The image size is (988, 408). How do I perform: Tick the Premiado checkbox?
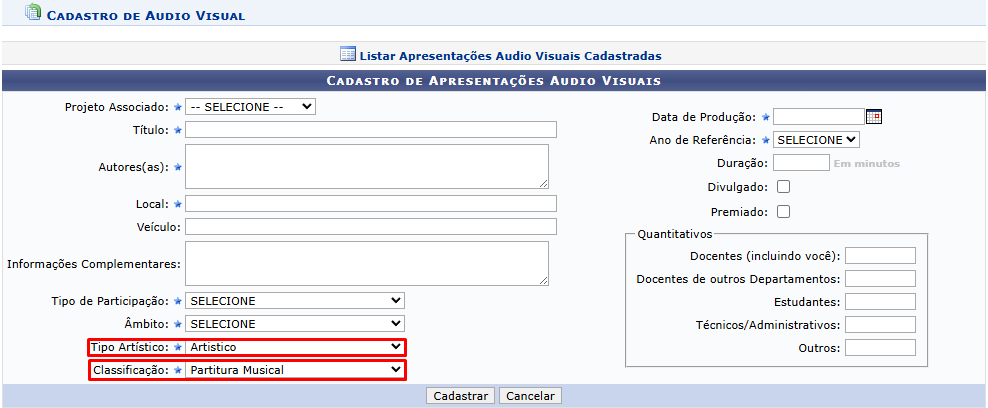pyautogui.click(x=783, y=212)
